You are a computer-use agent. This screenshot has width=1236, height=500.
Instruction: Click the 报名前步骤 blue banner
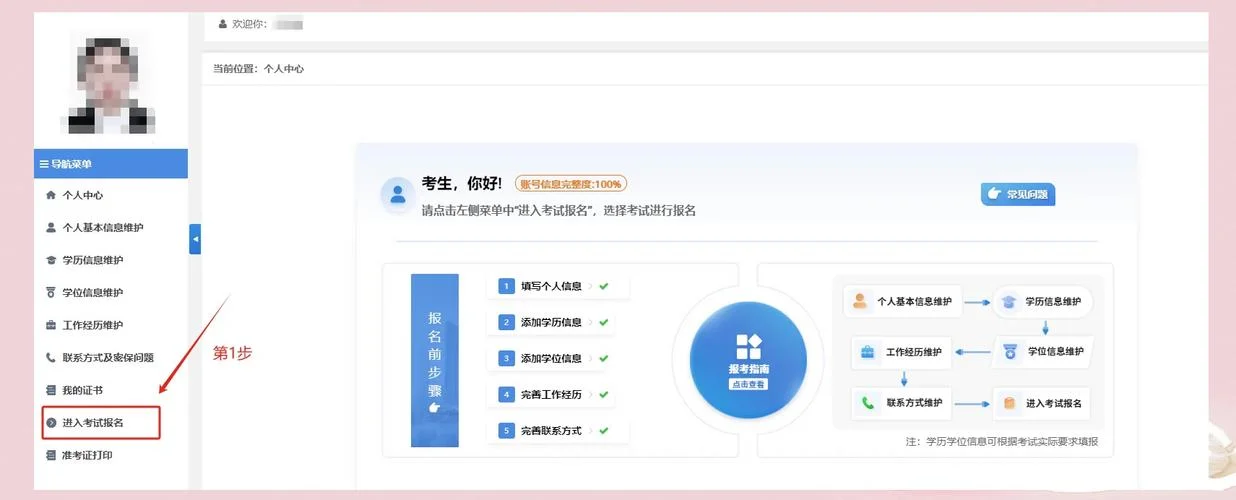tap(435, 360)
